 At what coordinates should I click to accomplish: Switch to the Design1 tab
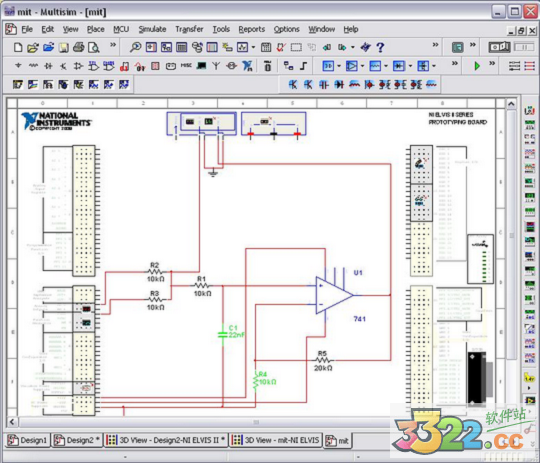pos(28,440)
